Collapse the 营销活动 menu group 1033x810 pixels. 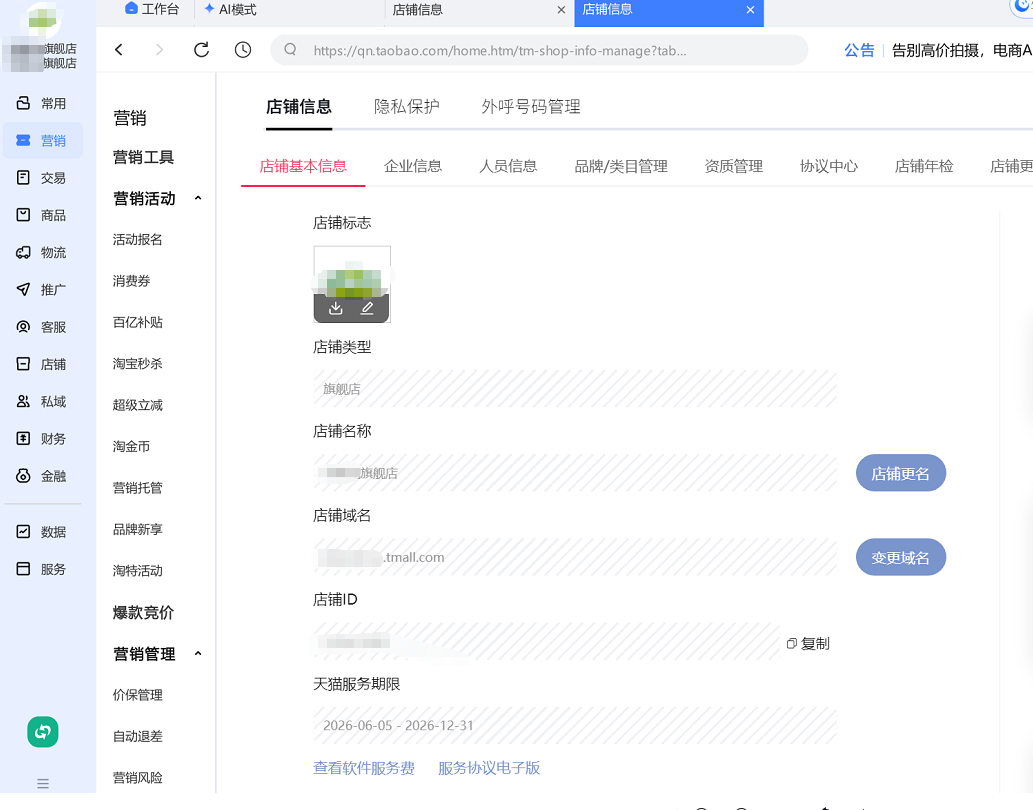point(198,198)
